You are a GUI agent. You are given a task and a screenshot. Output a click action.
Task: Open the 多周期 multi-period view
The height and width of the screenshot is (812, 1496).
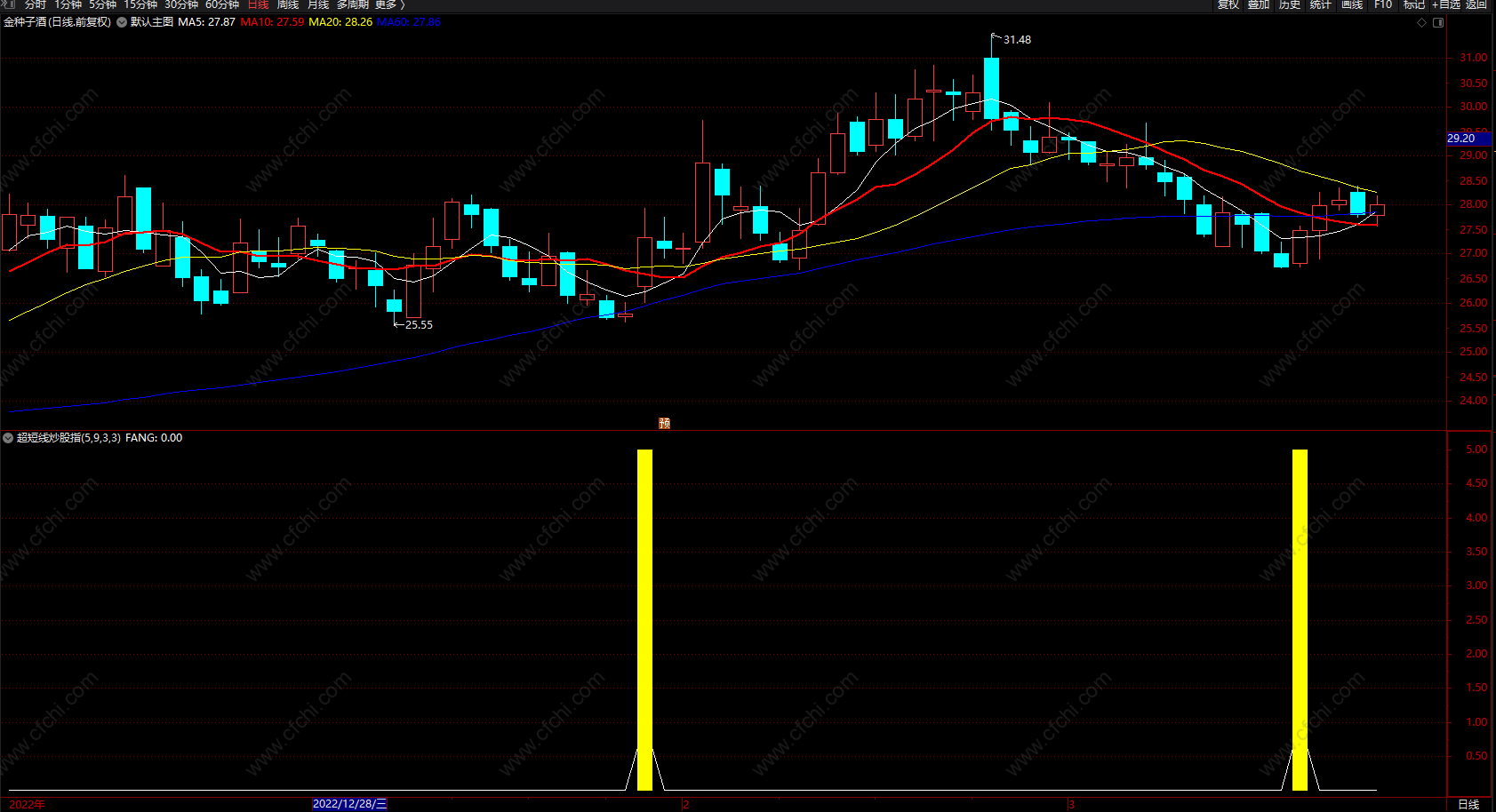(x=352, y=4)
